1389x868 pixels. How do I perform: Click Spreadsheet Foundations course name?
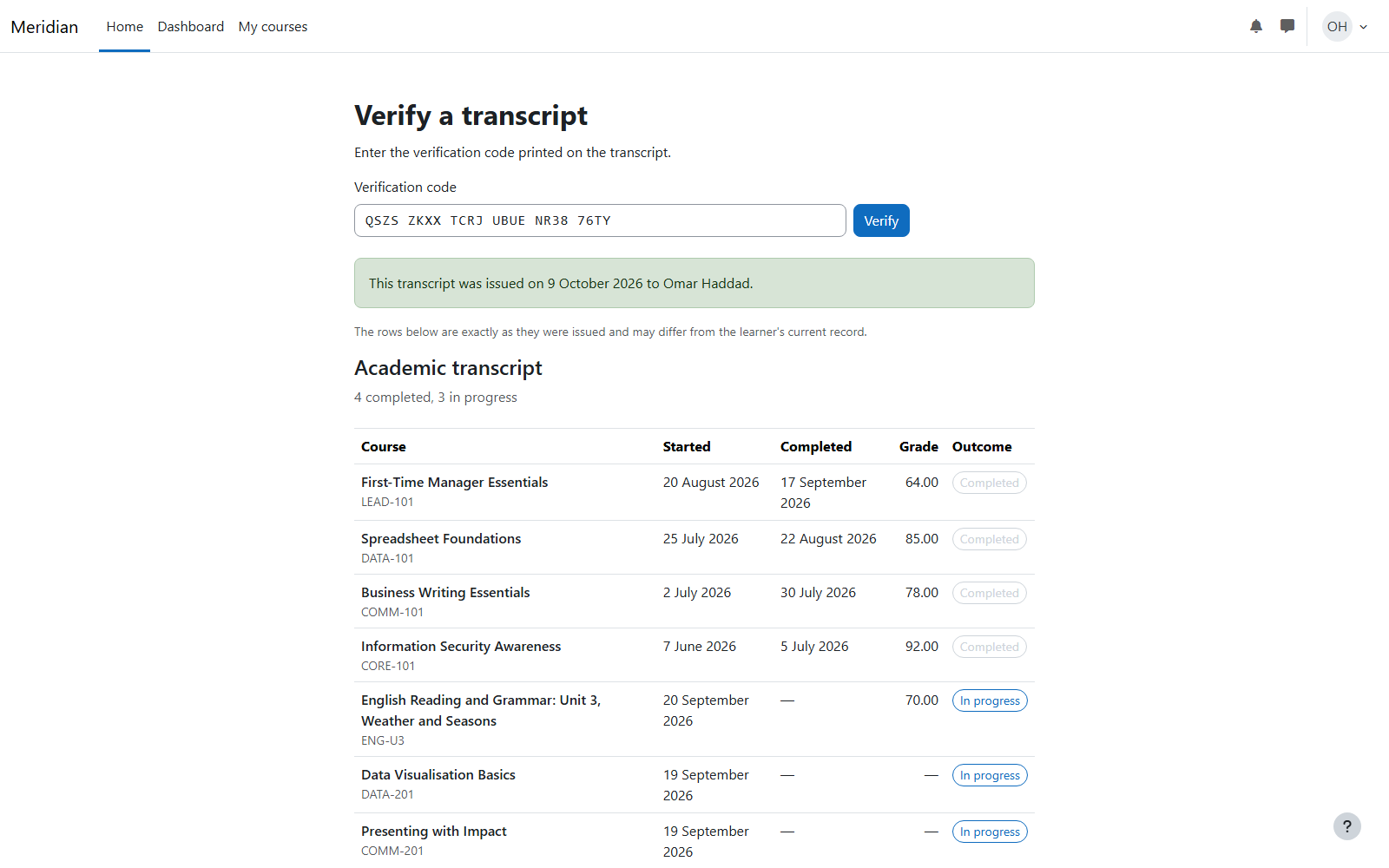tap(441, 539)
